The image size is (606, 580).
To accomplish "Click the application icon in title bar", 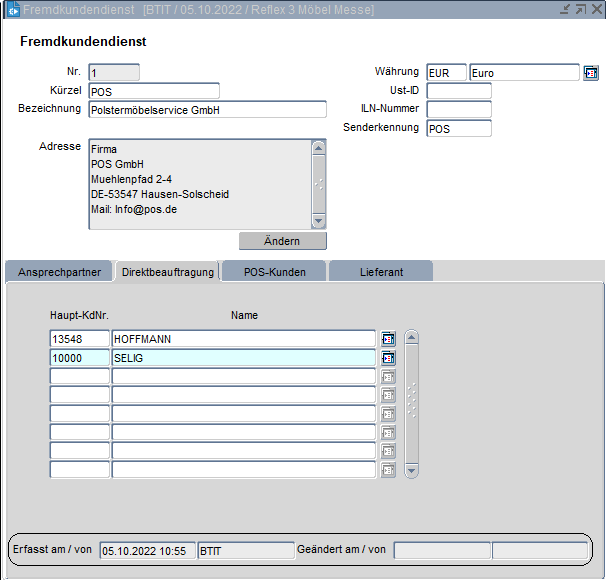I will [x=11, y=9].
